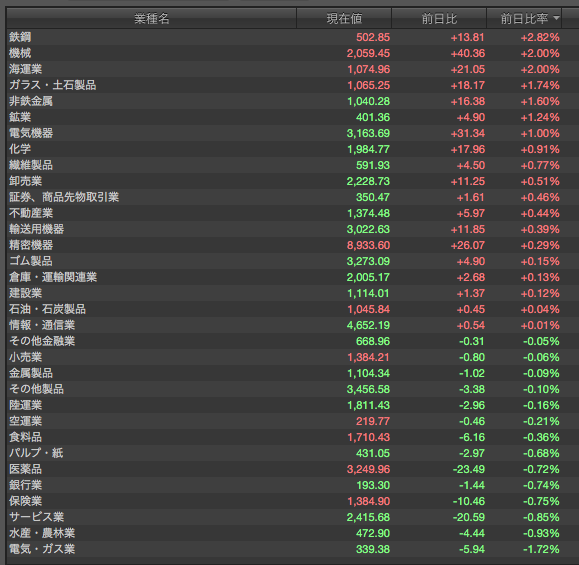Toggle the sort arrow beside 前日比率
Viewport: 579px width, 565px height.
[x=556, y=18]
